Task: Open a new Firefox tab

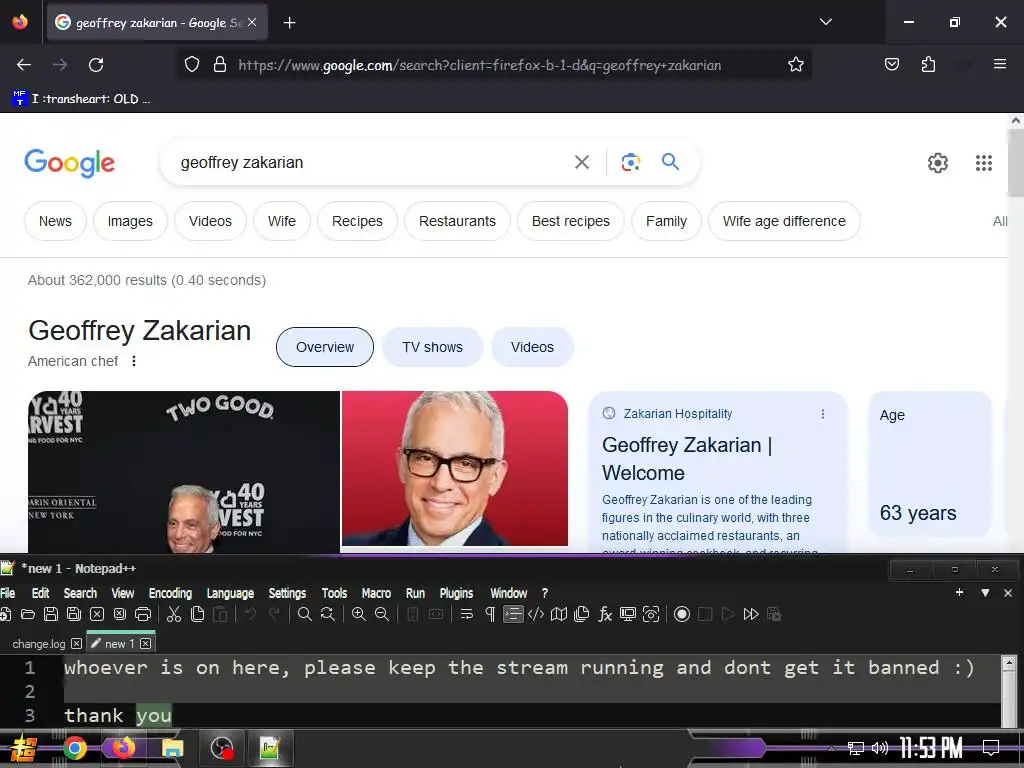Action: [x=289, y=23]
